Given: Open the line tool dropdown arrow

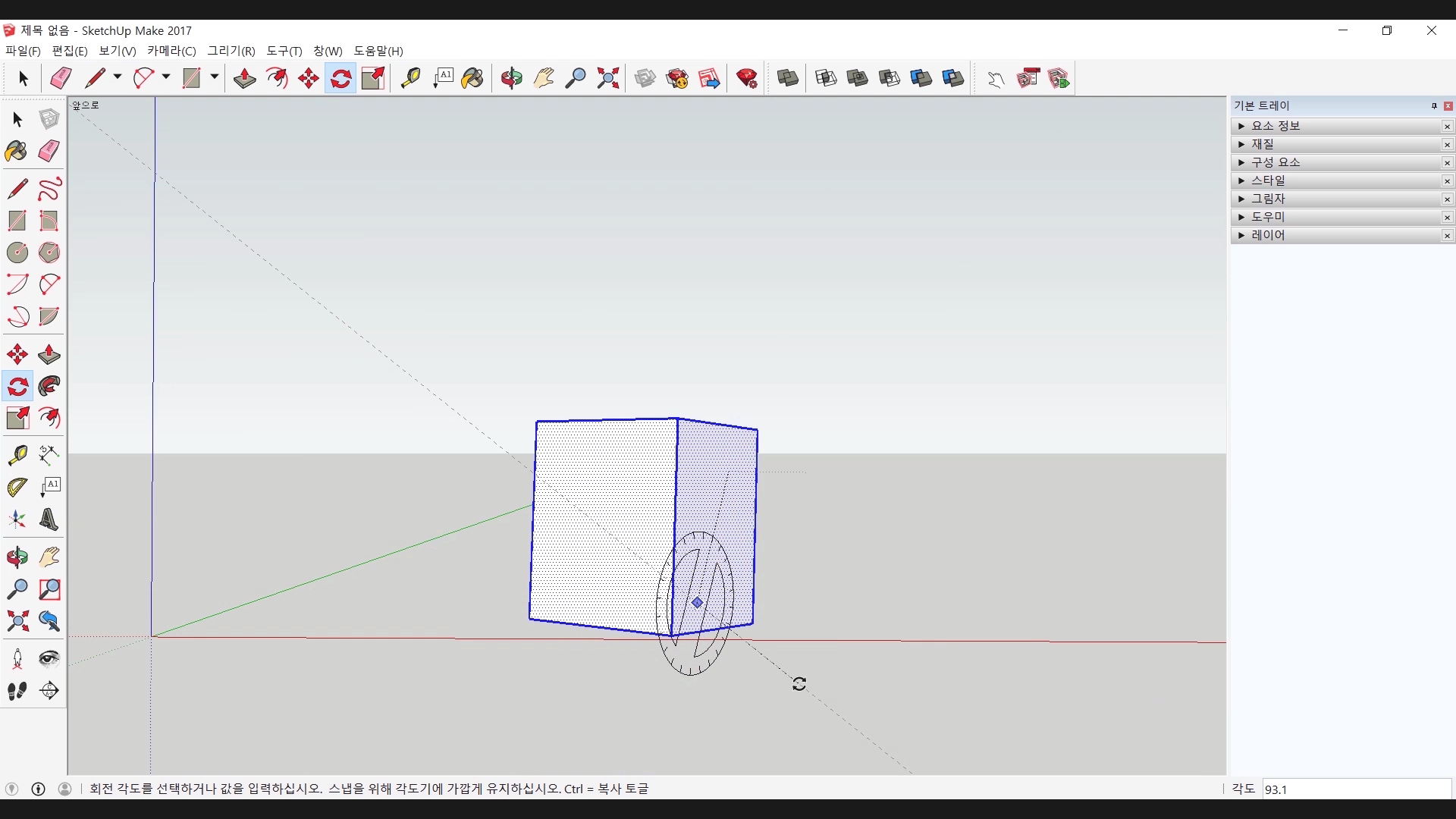Looking at the screenshot, I should coord(118,77).
